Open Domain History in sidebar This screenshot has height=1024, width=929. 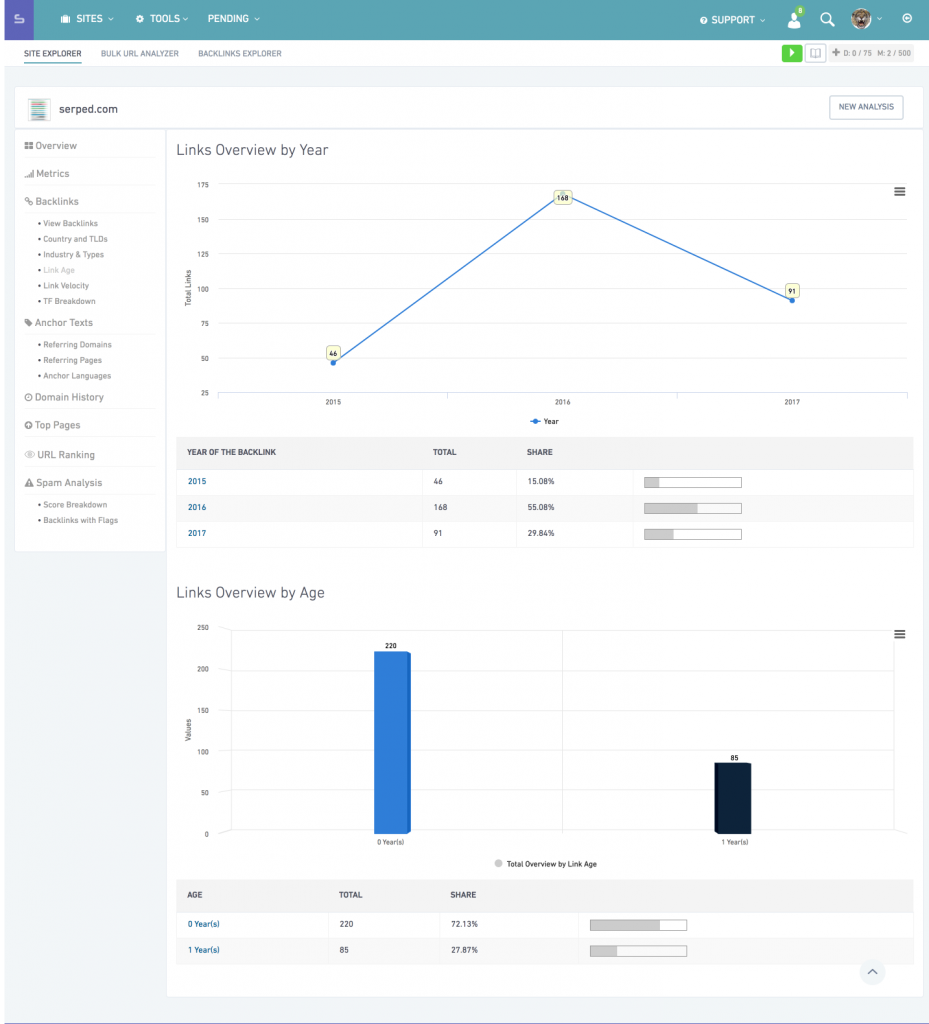coord(64,397)
